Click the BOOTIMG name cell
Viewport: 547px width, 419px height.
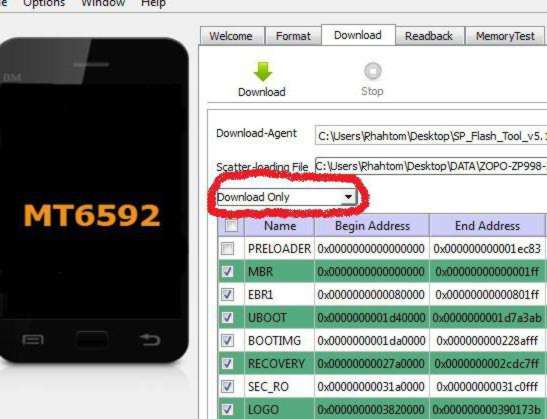(279, 341)
